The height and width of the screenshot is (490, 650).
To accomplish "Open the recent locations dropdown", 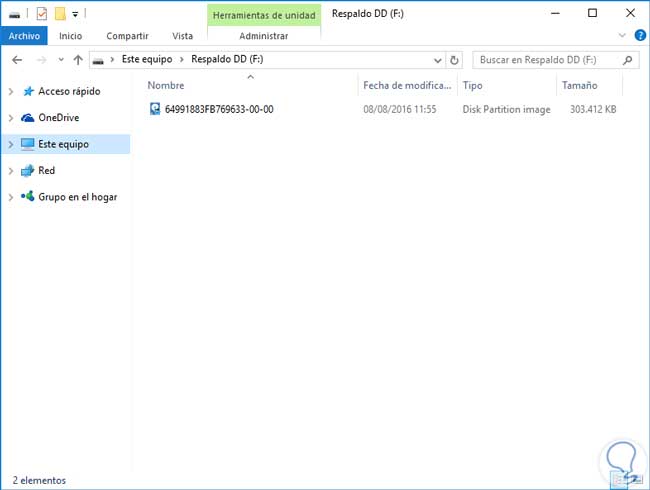I will pos(61,60).
